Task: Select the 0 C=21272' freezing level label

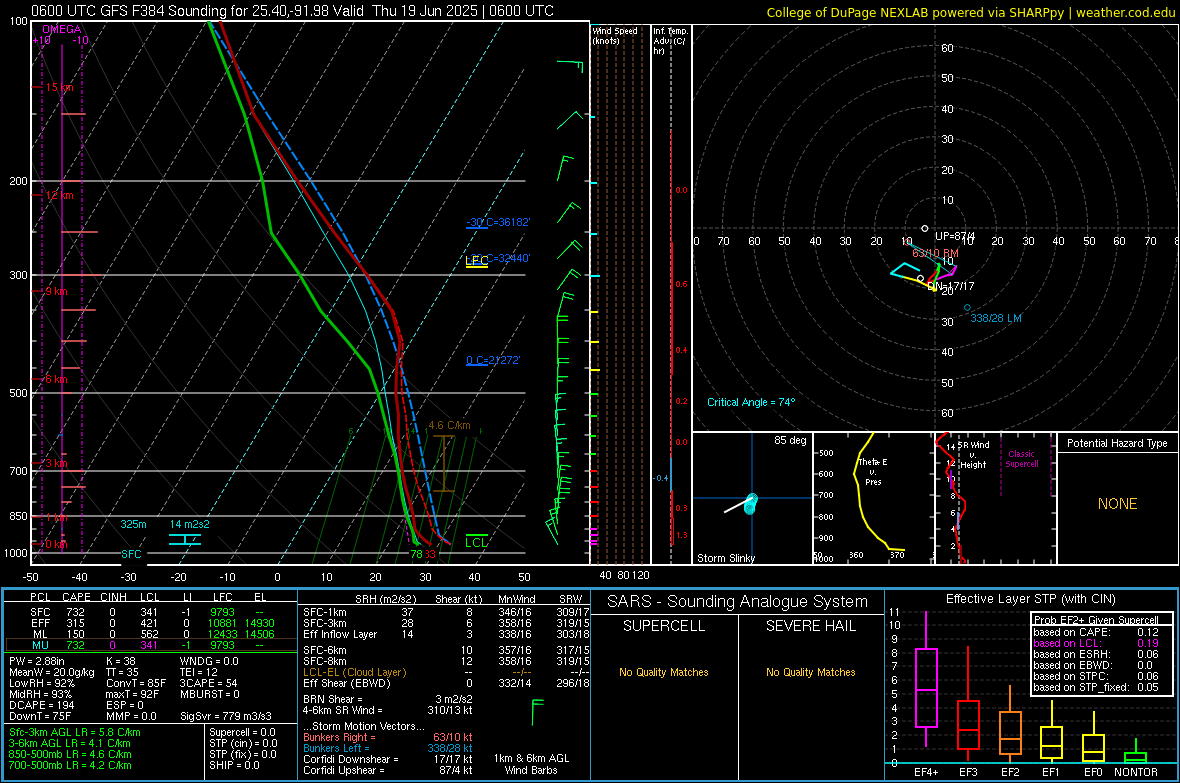Action: tap(493, 360)
